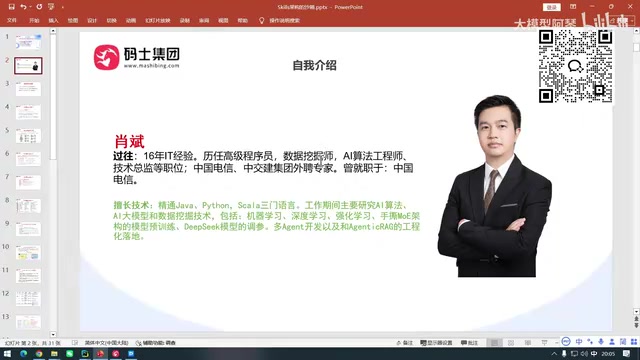Open the Windows Start menu
The image size is (640, 360).
point(7,353)
